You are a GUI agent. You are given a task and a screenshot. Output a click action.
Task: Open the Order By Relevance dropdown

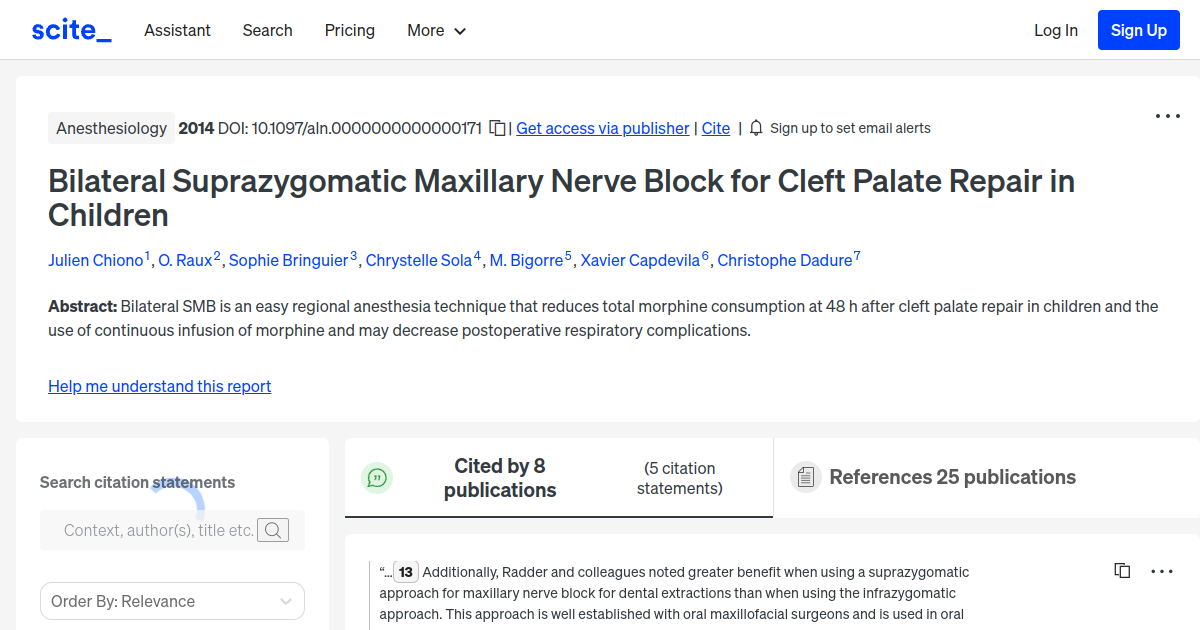(172, 601)
